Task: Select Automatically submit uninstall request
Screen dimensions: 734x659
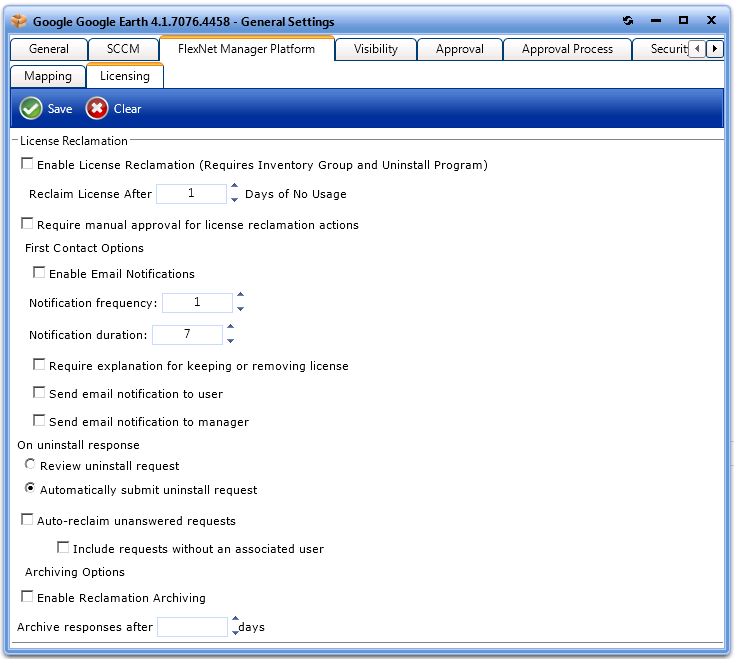Action: click(x=30, y=488)
